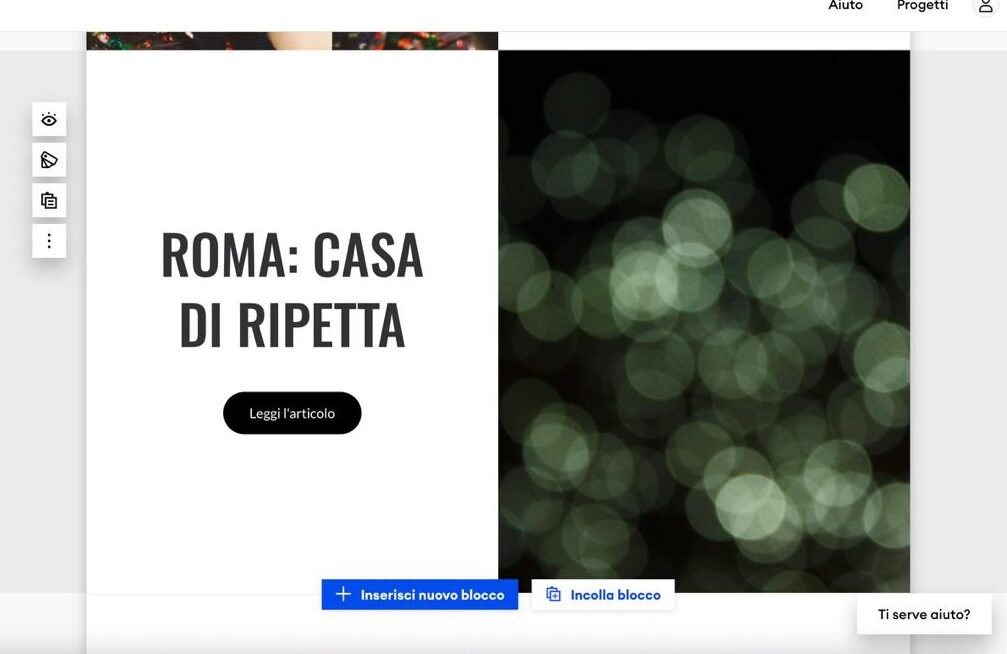Click the Leggi l'articolo button

click(x=292, y=413)
